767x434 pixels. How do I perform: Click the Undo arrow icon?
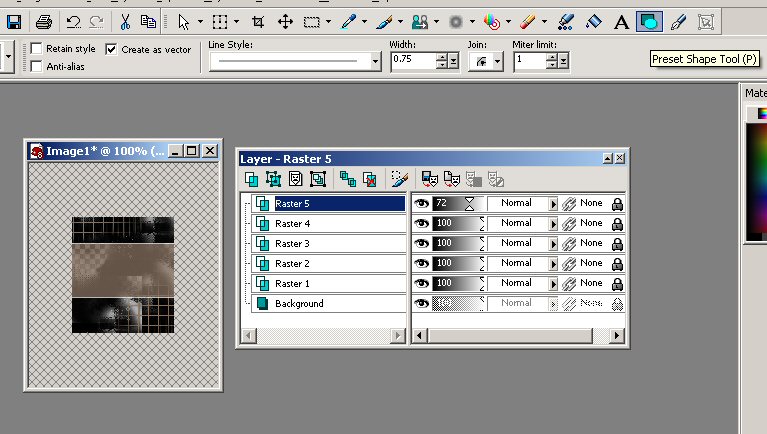(x=74, y=20)
